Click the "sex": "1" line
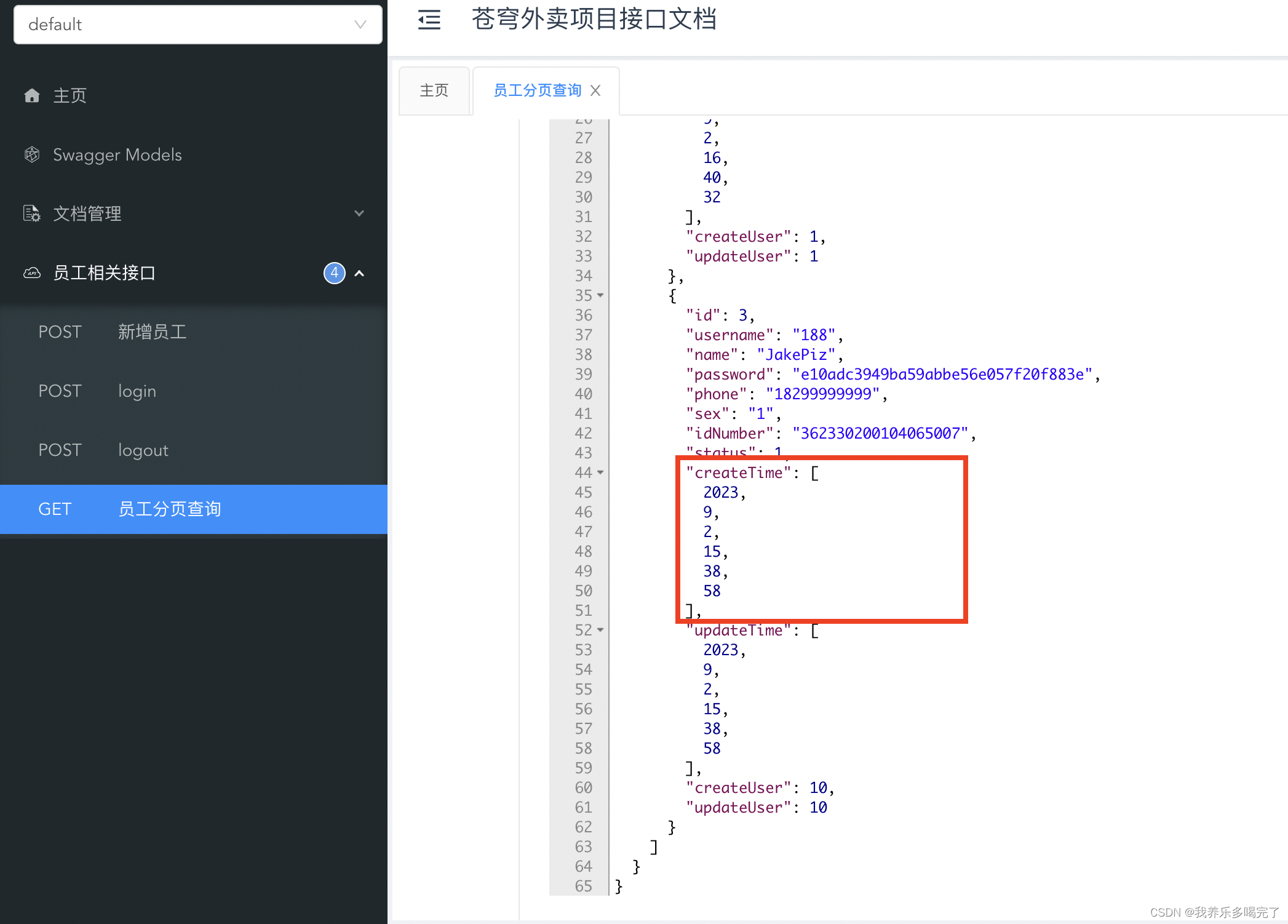Screen dimensions: 1288x924 (x=734, y=413)
